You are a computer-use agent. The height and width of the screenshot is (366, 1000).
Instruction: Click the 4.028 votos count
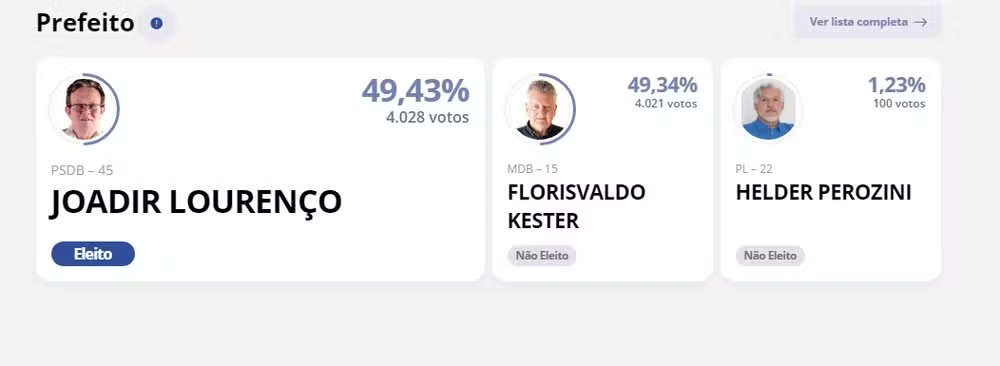click(427, 118)
